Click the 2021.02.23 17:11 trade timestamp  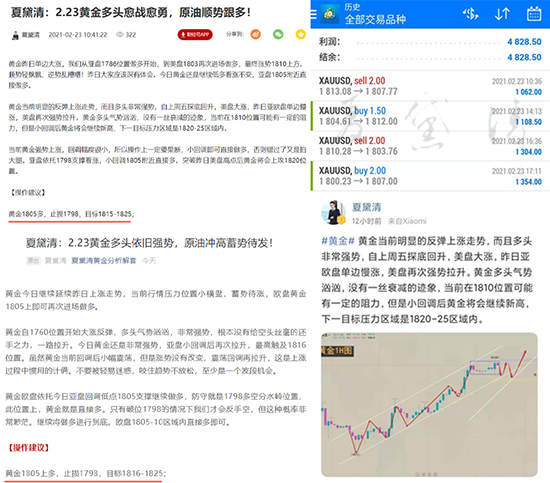tap(517, 171)
